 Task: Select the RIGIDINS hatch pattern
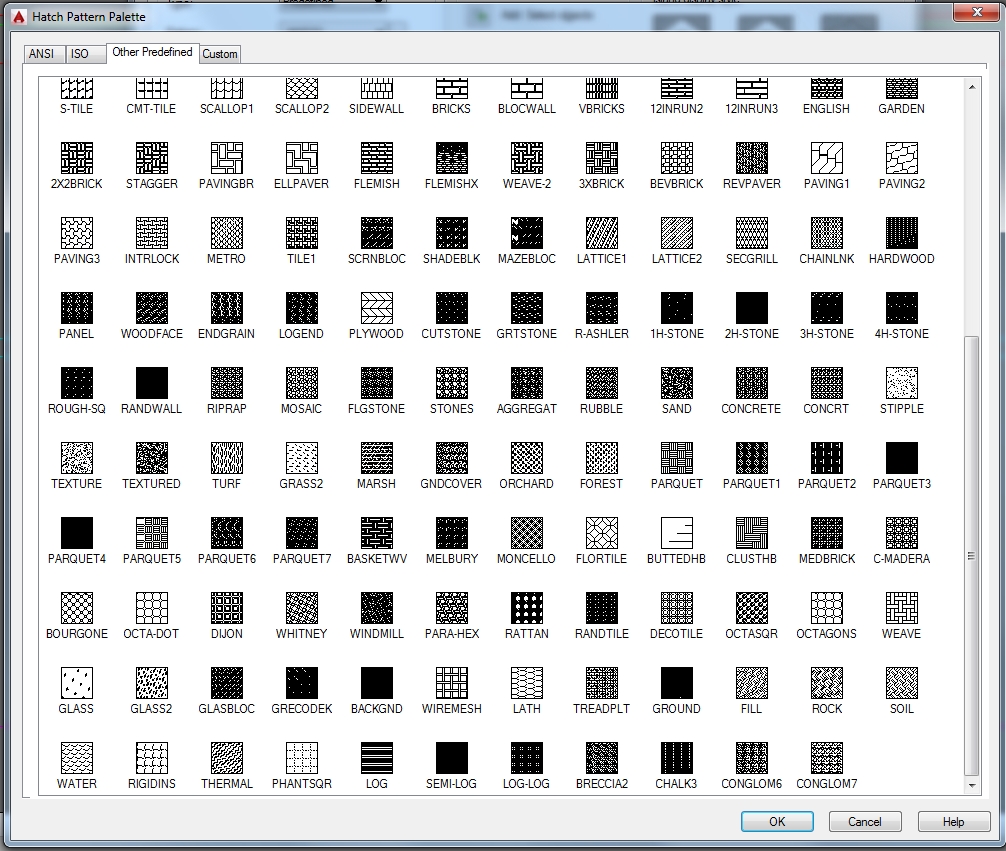click(x=151, y=759)
